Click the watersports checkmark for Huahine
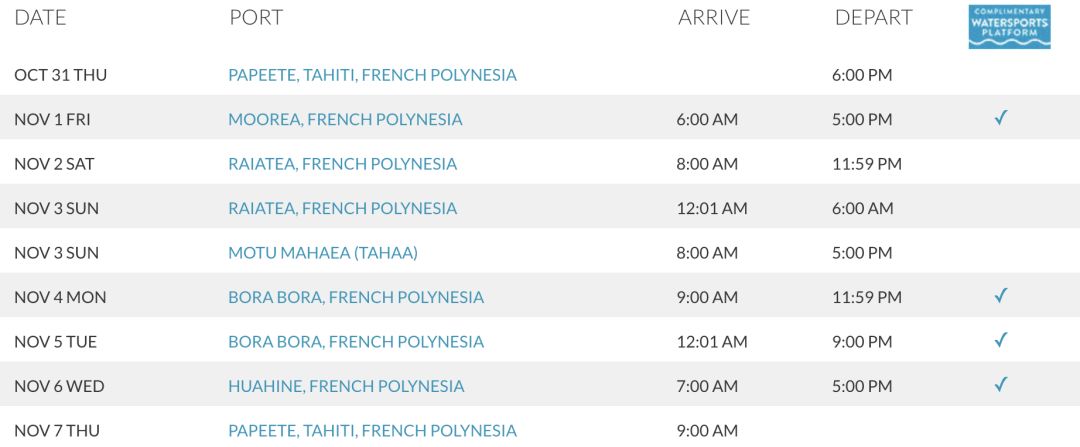Screen dimensions: 1080x447 (1001, 384)
